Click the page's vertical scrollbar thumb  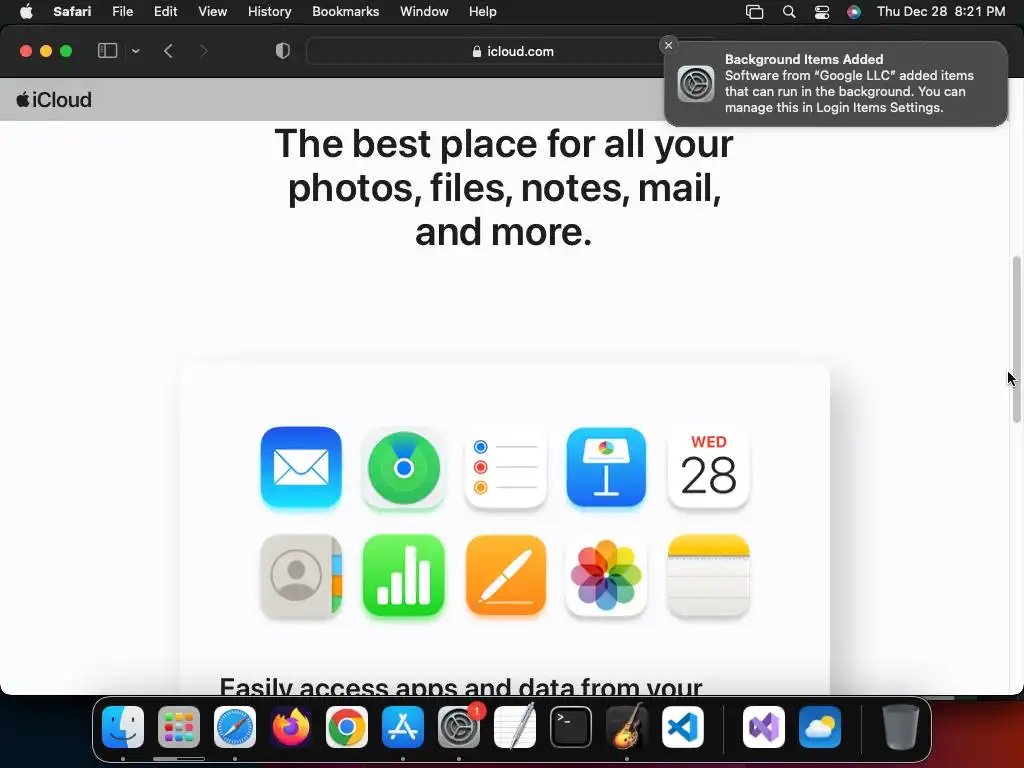coord(1016,340)
